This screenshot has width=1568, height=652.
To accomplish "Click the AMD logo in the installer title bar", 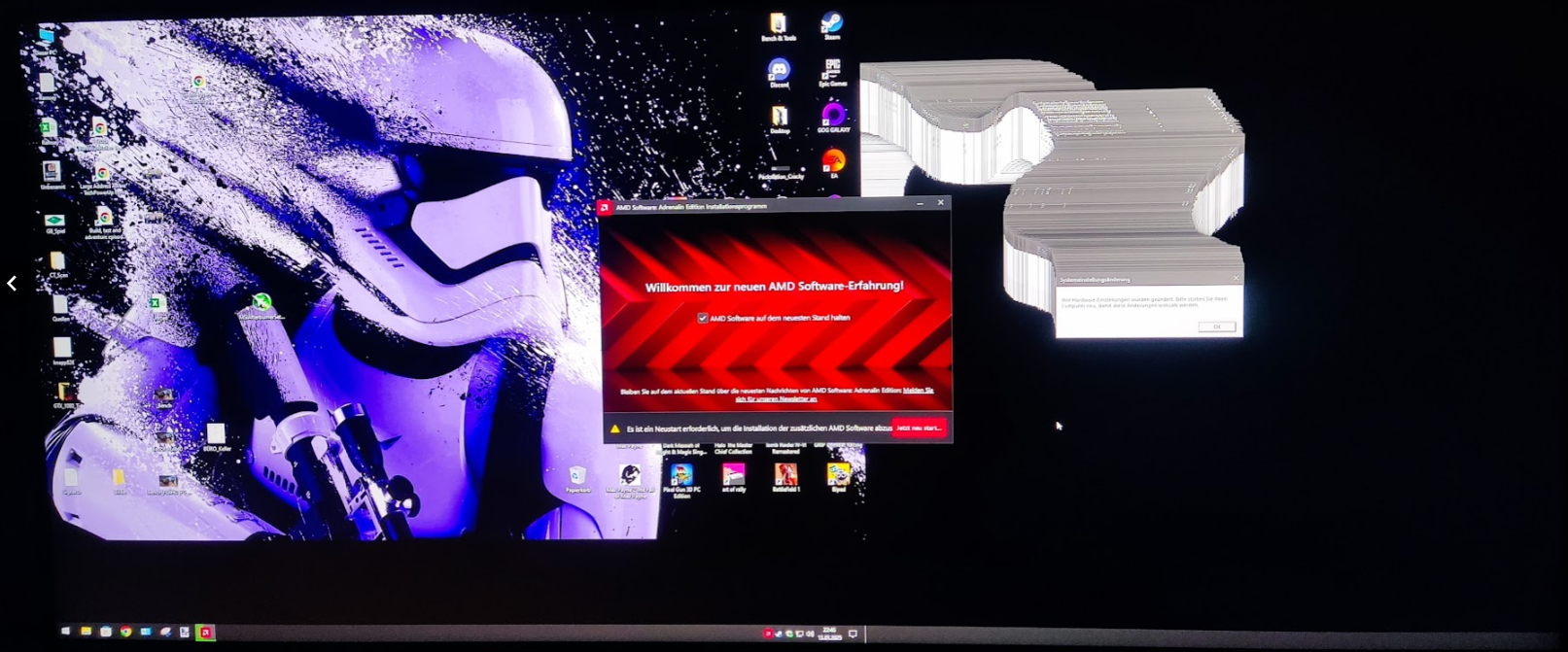I will 605,207.
